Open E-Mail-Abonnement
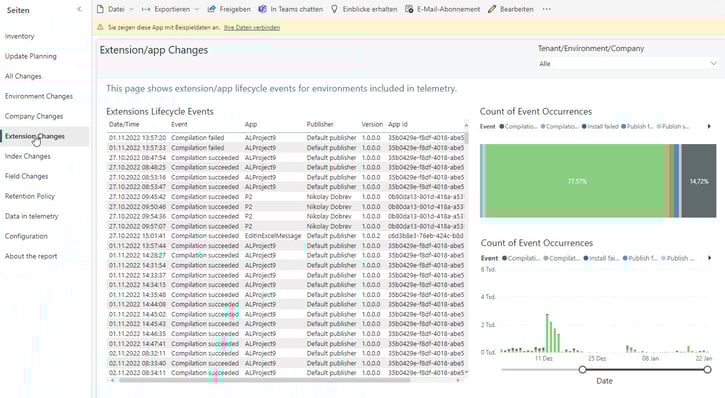 pos(442,9)
